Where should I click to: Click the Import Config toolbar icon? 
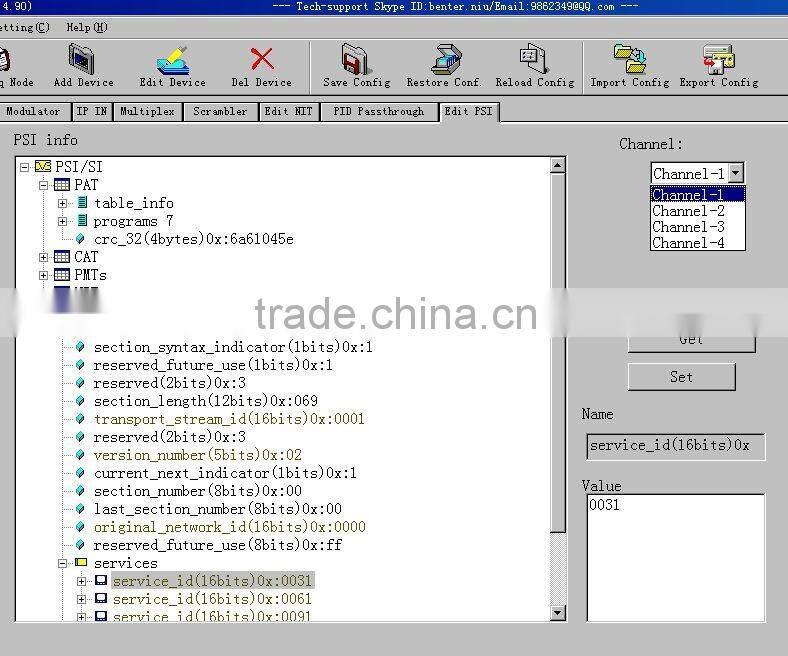point(629,61)
